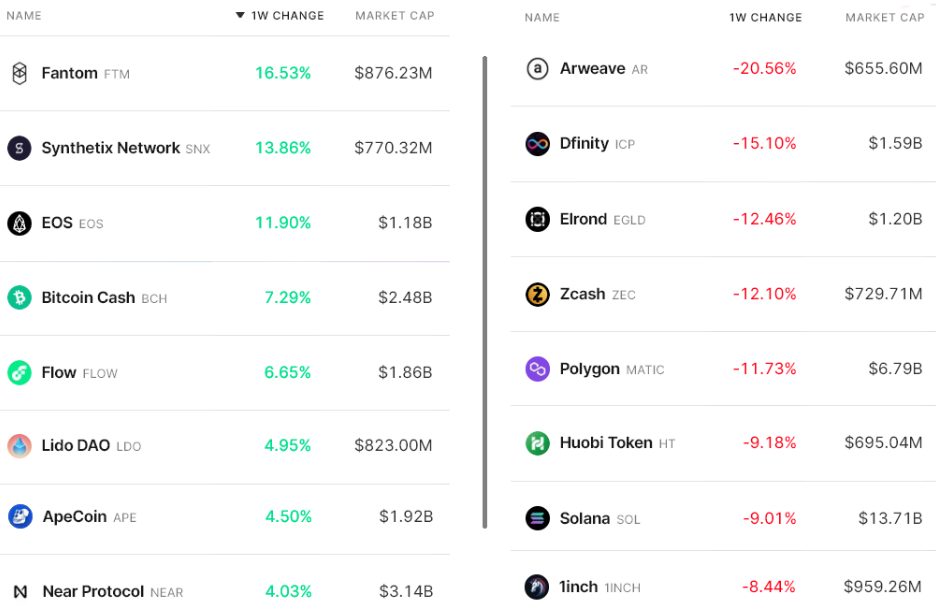Image resolution: width=942 pixels, height=613 pixels.
Task: Click the Solana logo icon
Action: click(x=537, y=518)
